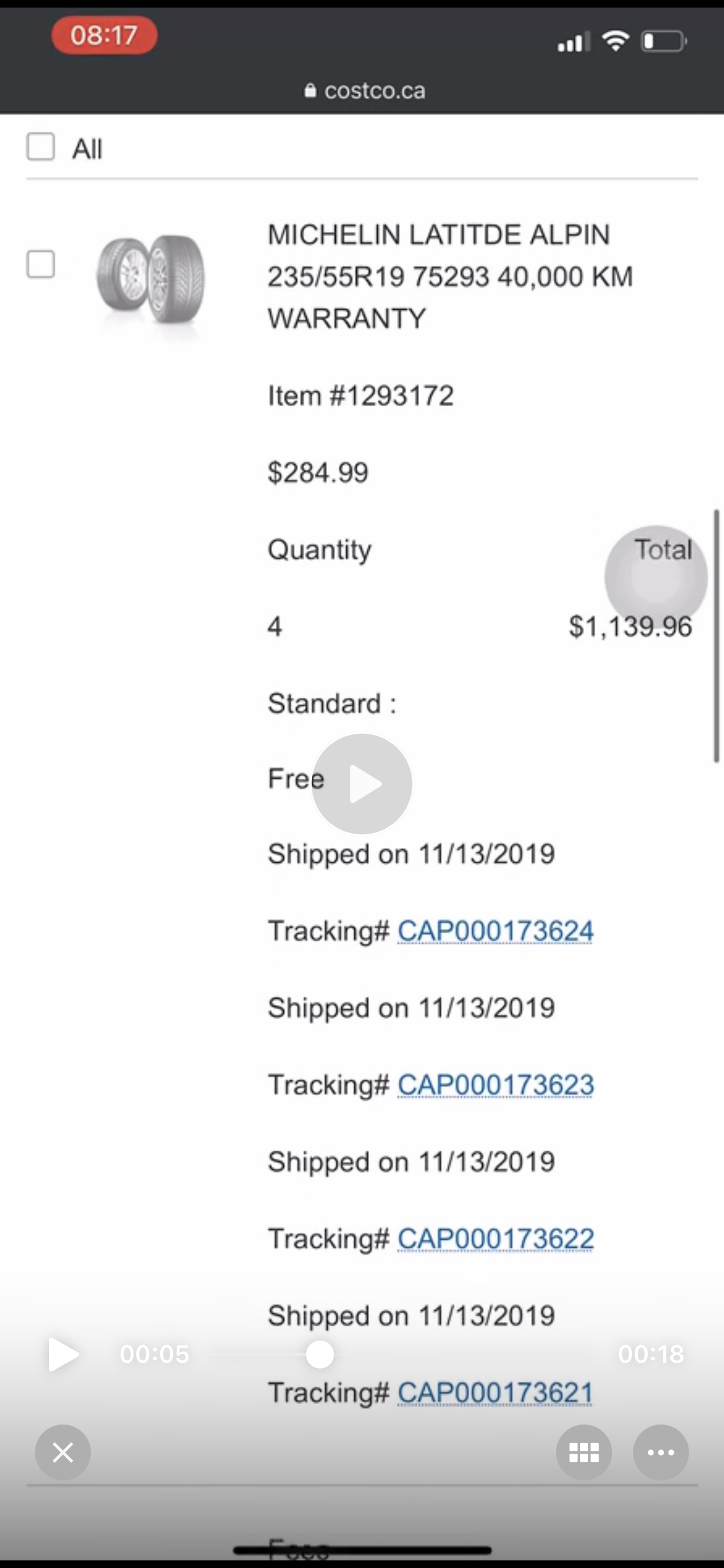
Task: Open tracking link CAP000173623
Action: (495, 1084)
